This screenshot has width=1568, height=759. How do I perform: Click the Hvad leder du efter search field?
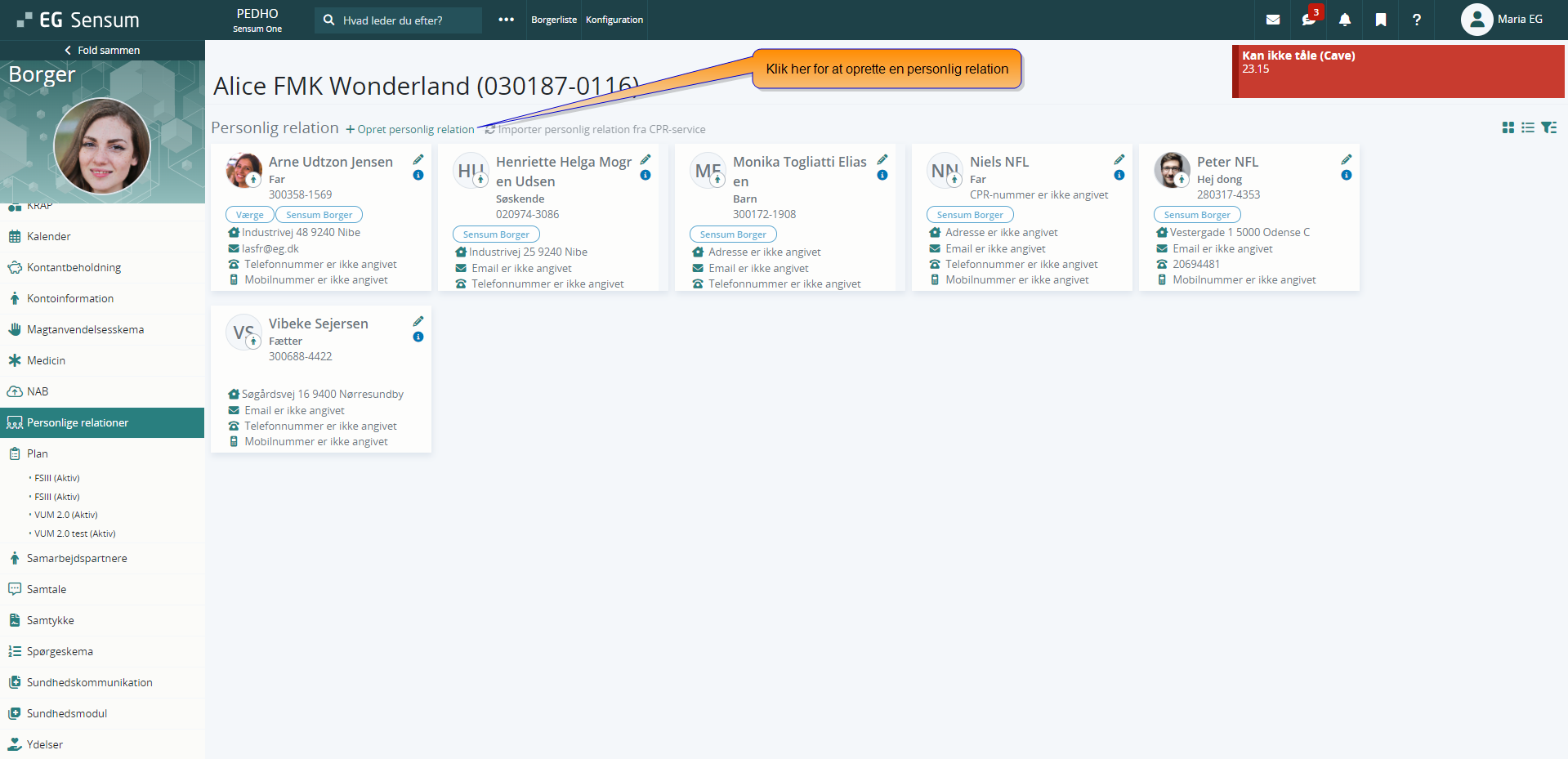click(400, 20)
